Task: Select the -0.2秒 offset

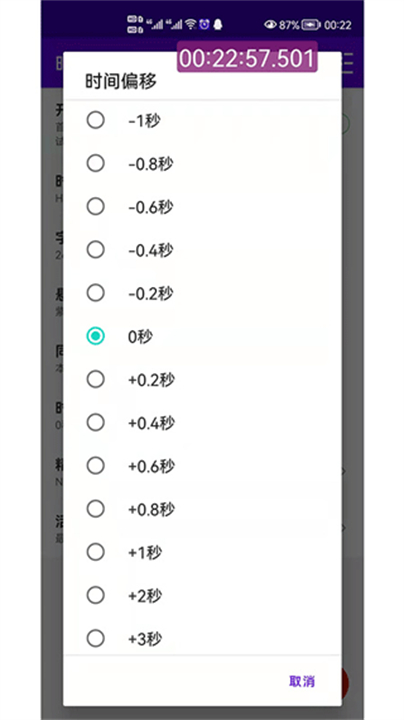Action: click(x=202, y=293)
